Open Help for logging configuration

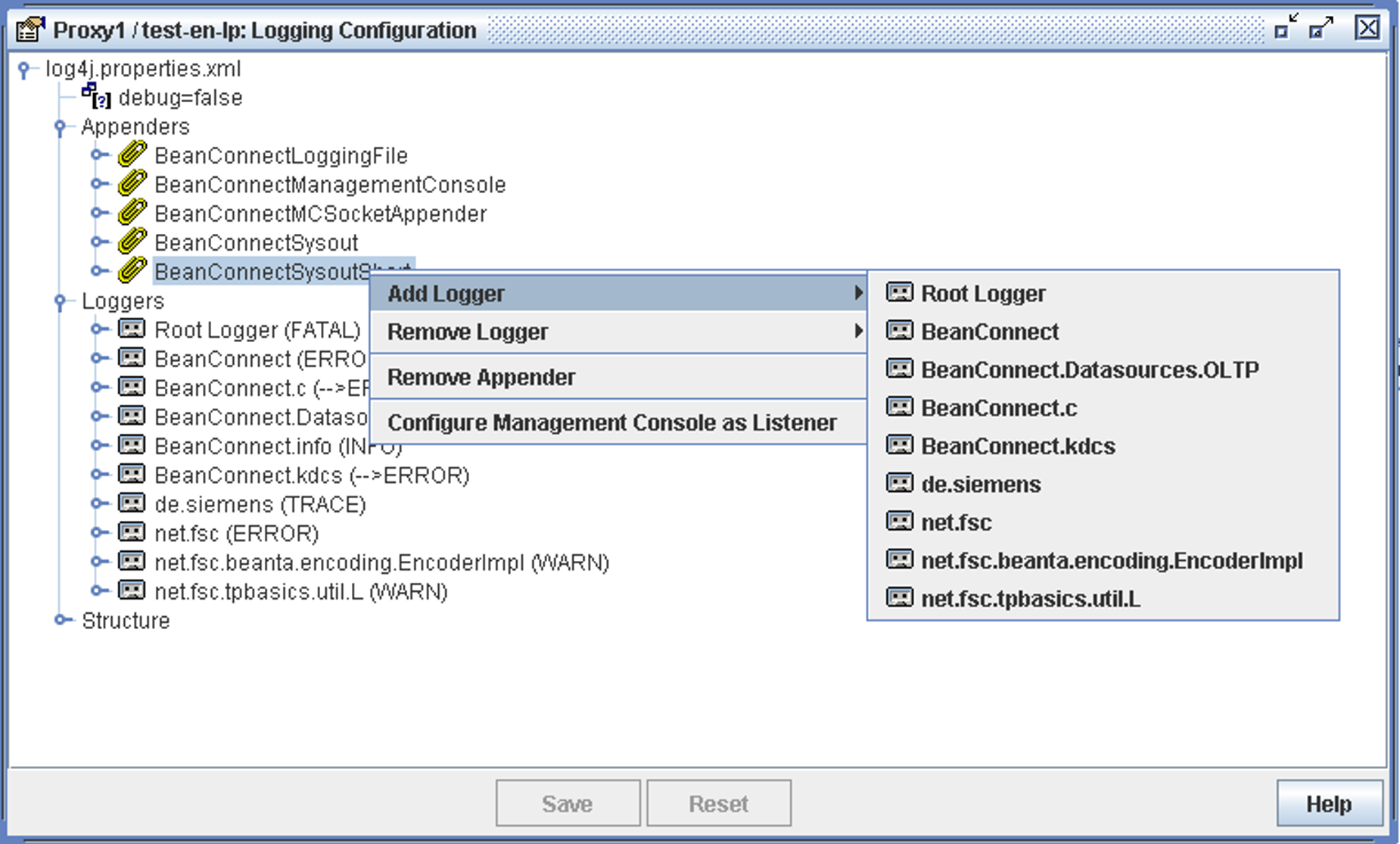pos(1330,803)
